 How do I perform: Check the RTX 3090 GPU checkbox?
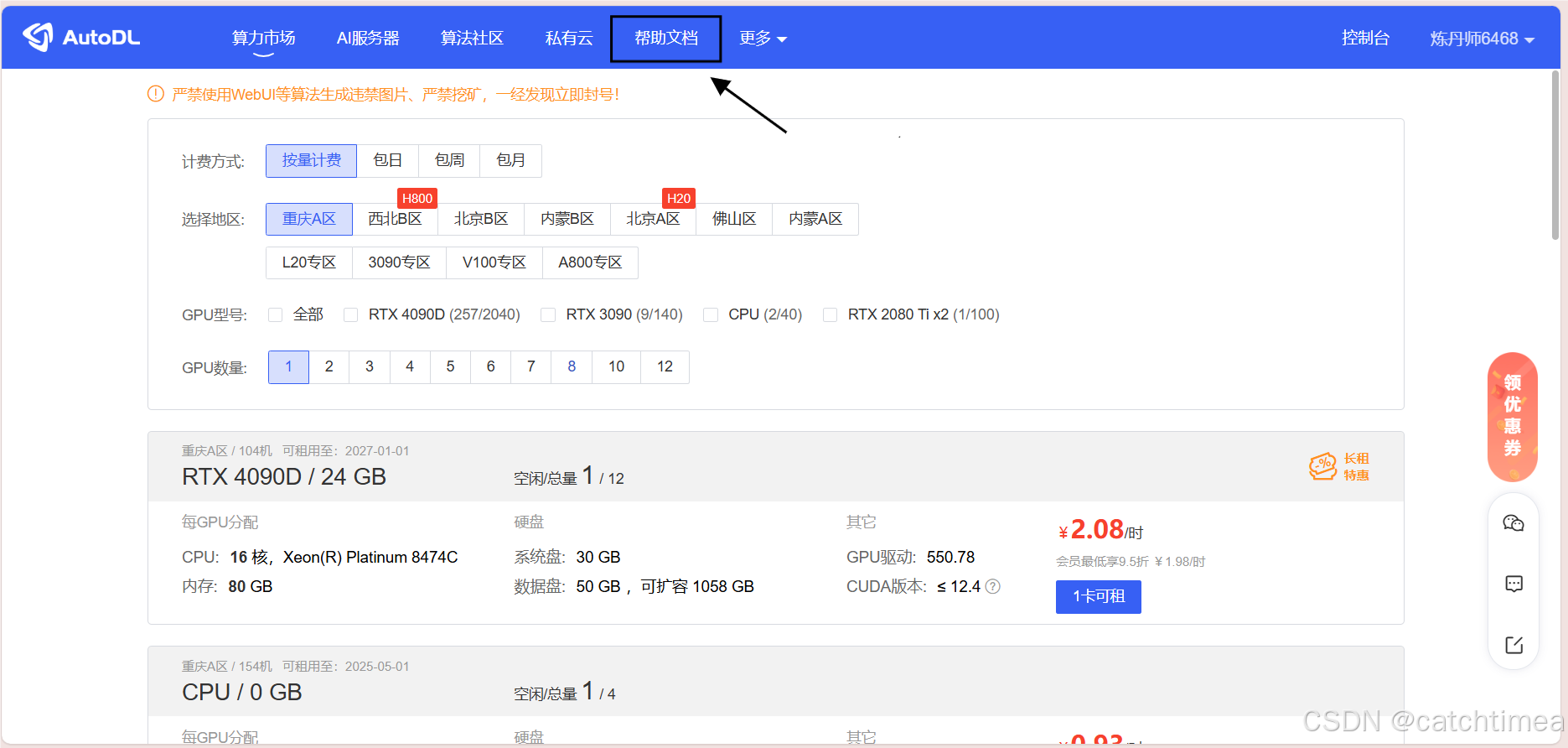click(548, 314)
